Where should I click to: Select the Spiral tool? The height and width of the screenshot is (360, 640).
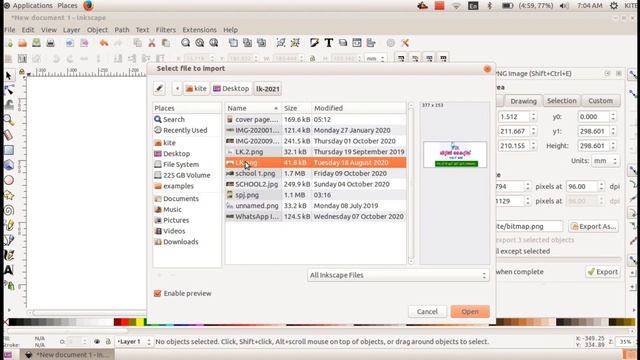click(x=9, y=210)
